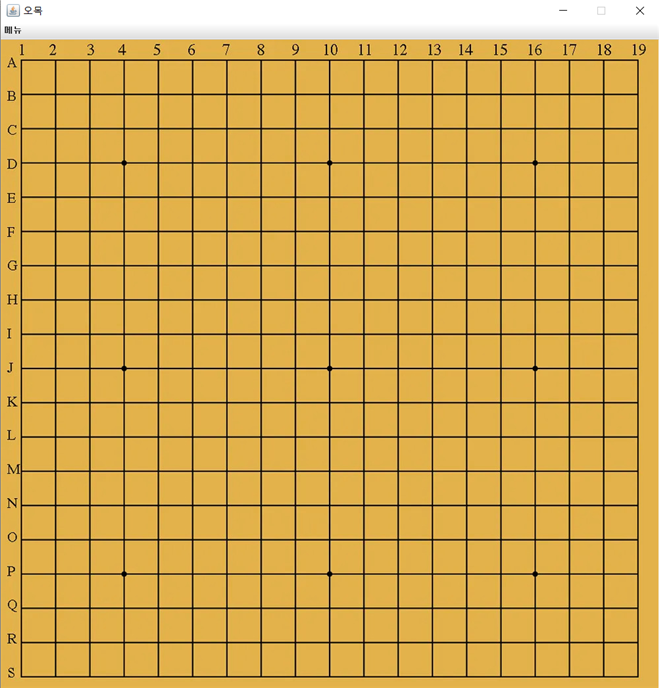The height and width of the screenshot is (690, 661).
Task: Click the corner intersection of row S, column 1
Action: click(x=21, y=677)
